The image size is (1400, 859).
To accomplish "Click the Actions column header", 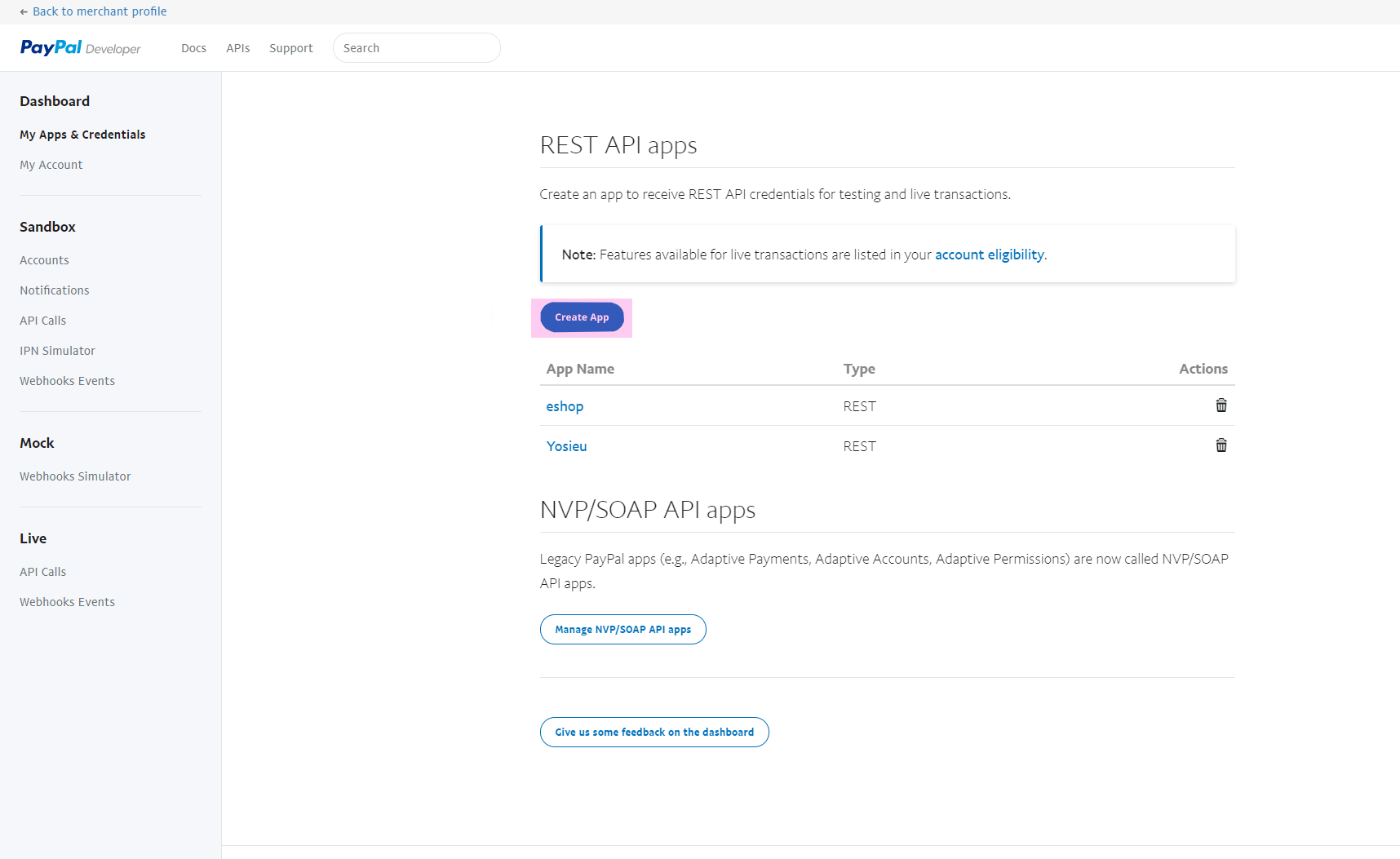I will tap(1203, 369).
